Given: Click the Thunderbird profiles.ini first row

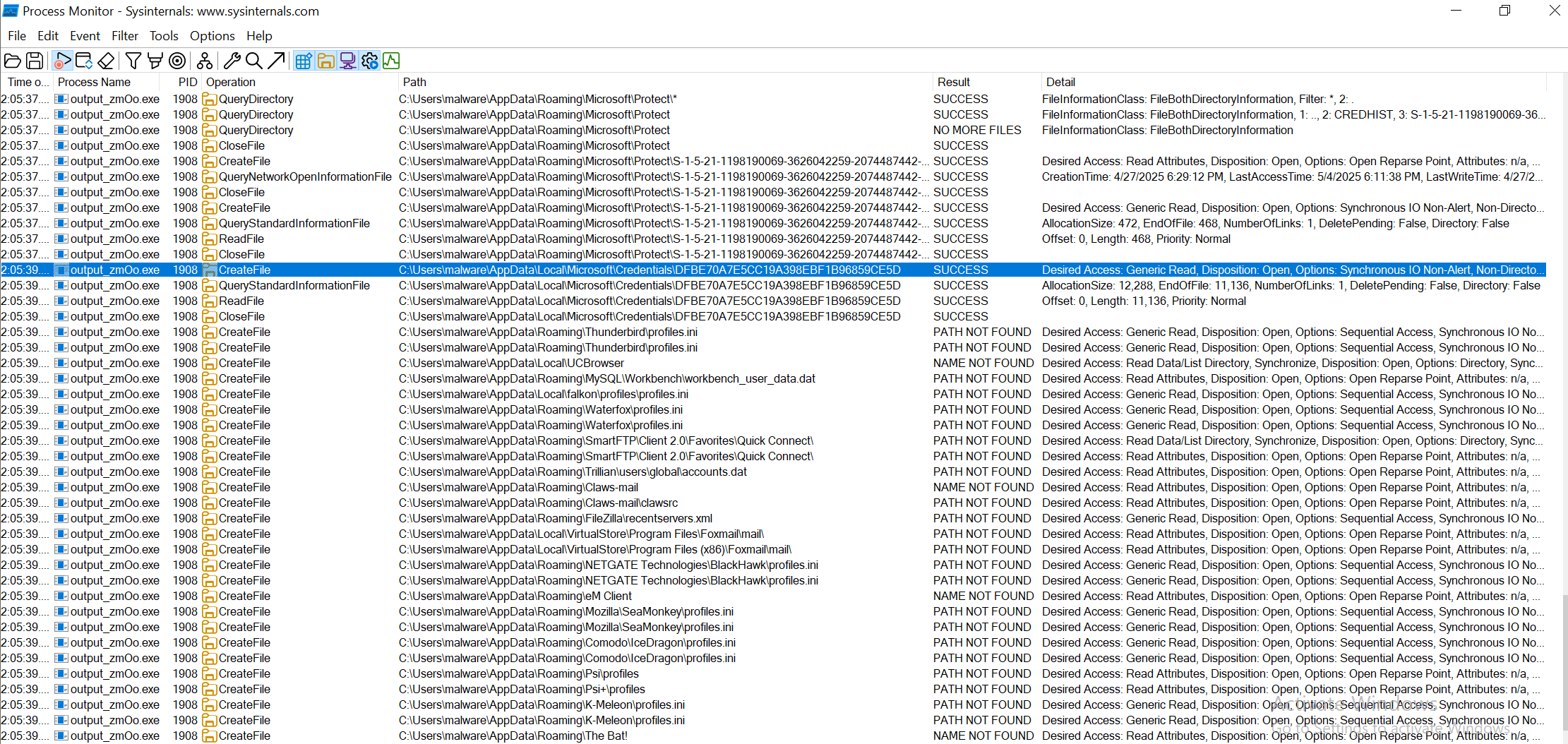Looking at the screenshot, I should pyautogui.click(x=773, y=332).
